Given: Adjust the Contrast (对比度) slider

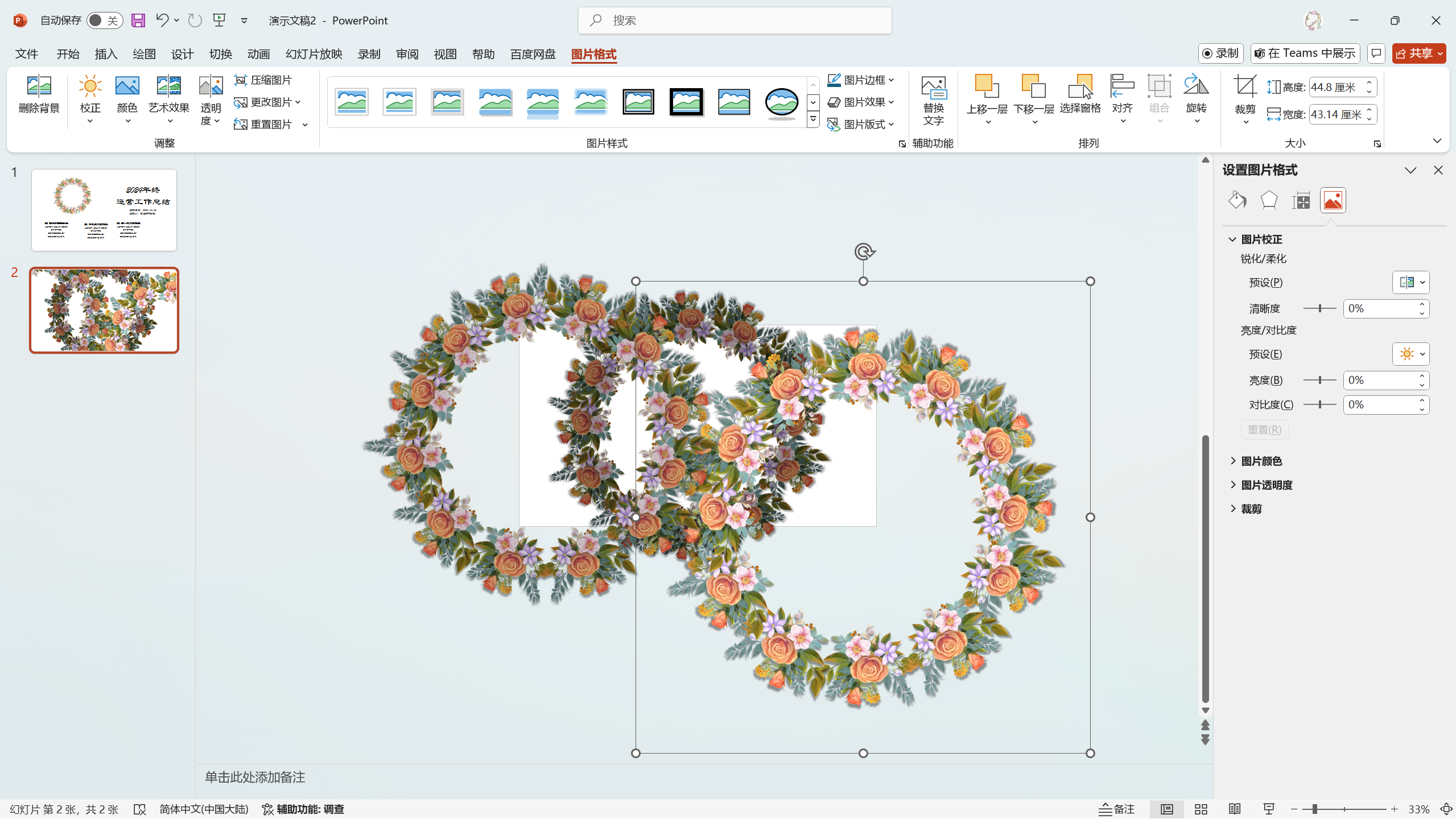Looking at the screenshot, I should tap(1319, 405).
